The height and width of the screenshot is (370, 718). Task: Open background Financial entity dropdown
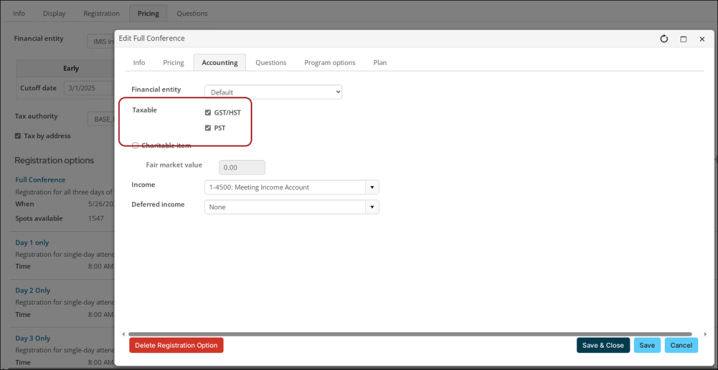point(101,41)
